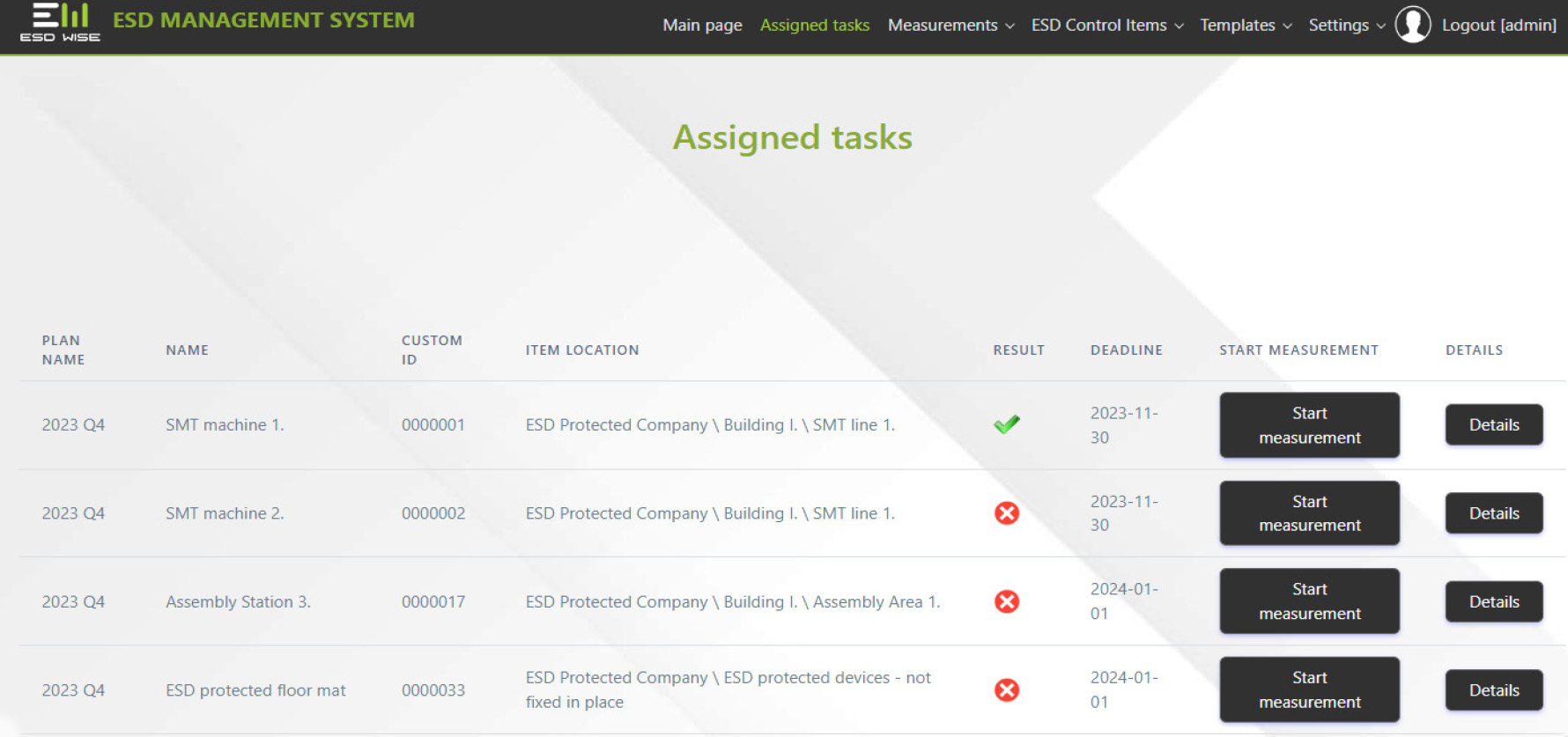This screenshot has height=737, width=1568.
Task: View Details for Assembly Station 3
Action: (1493, 602)
